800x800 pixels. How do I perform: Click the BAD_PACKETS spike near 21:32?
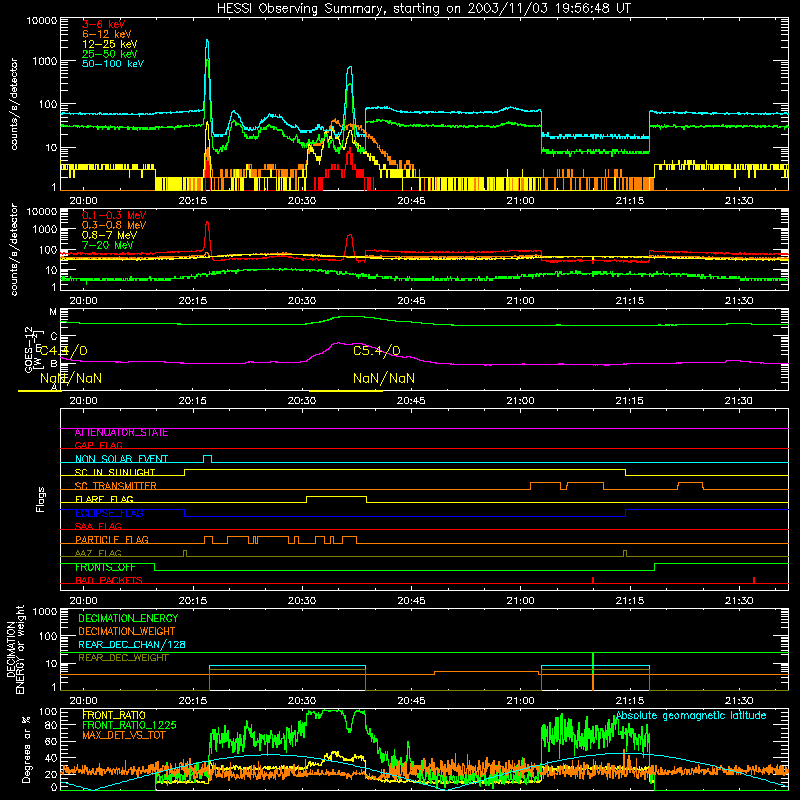[754, 580]
